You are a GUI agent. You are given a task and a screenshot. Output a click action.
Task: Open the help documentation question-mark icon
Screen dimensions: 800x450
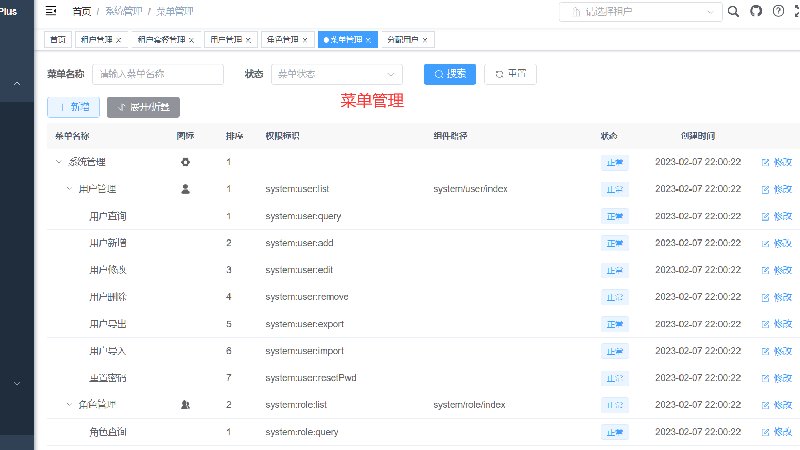(778, 11)
